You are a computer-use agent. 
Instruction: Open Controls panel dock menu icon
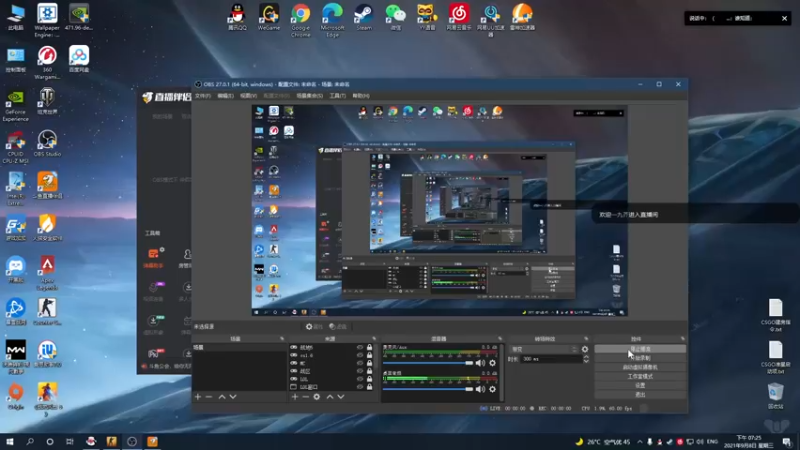[x=683, y=339]
